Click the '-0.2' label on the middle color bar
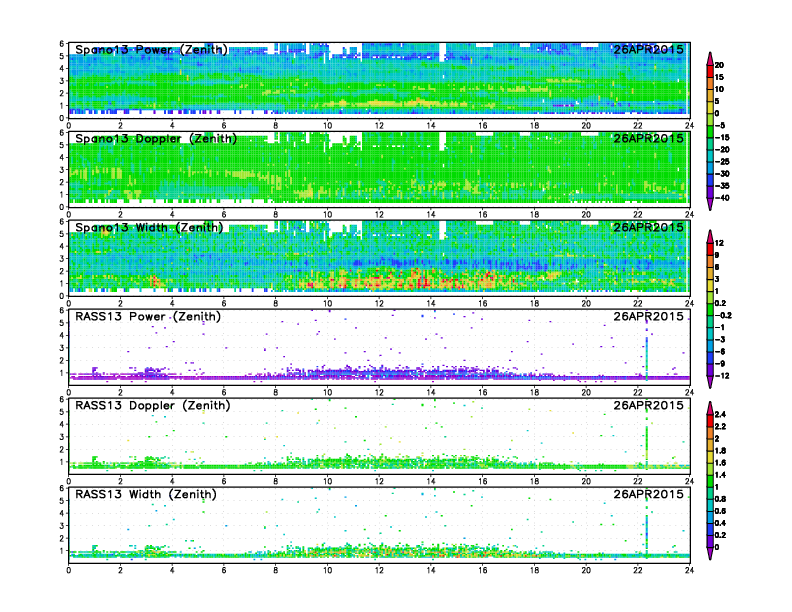Image resolution: width=792 pixels, height=612 pixels. point(723,315)
